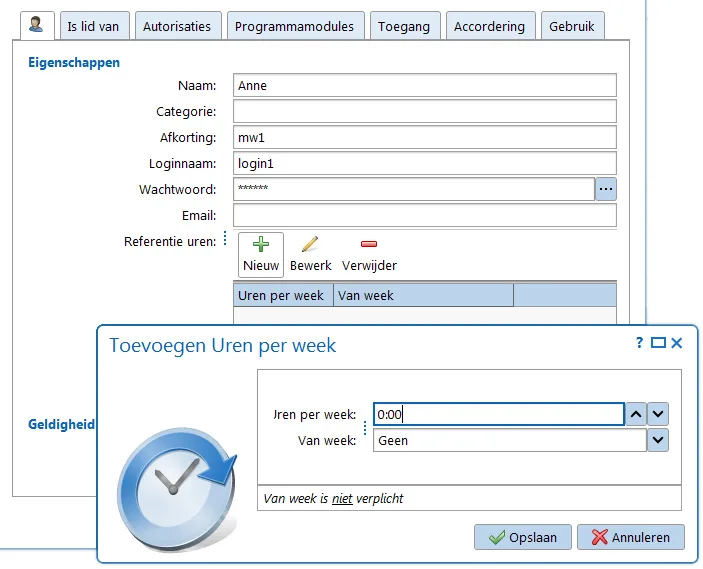This screenshot has height=569, width=703.
Task: Expand the Van week dropdown arrow
Action: click(658, 440)
